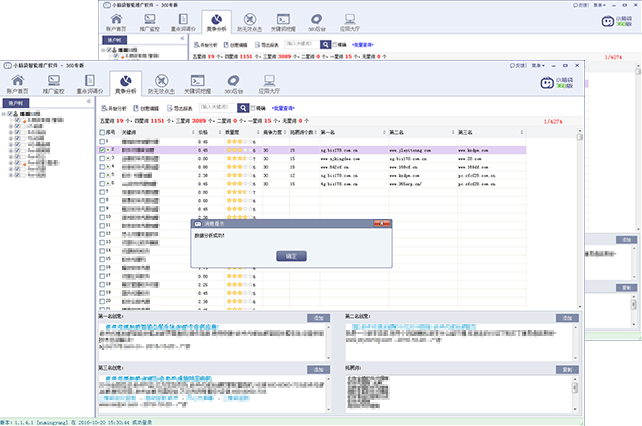Expand the root node of account tree
This screenshot has width=642, height=426.
4,116
